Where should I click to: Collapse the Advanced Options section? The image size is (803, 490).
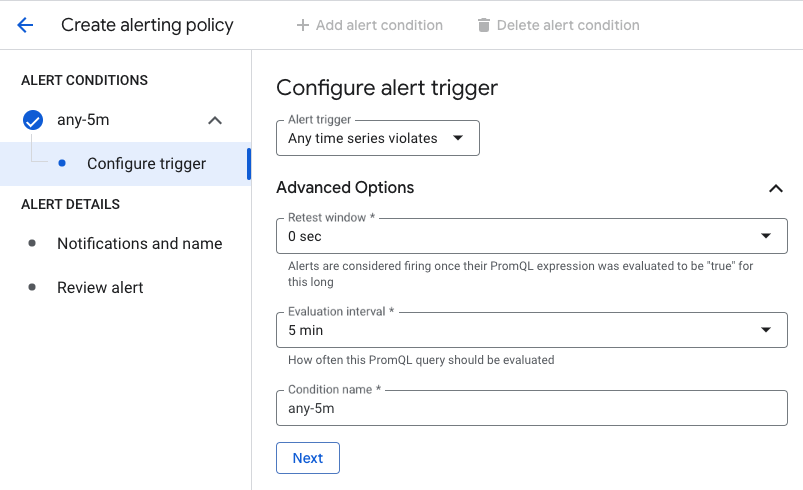click(775, 188)
